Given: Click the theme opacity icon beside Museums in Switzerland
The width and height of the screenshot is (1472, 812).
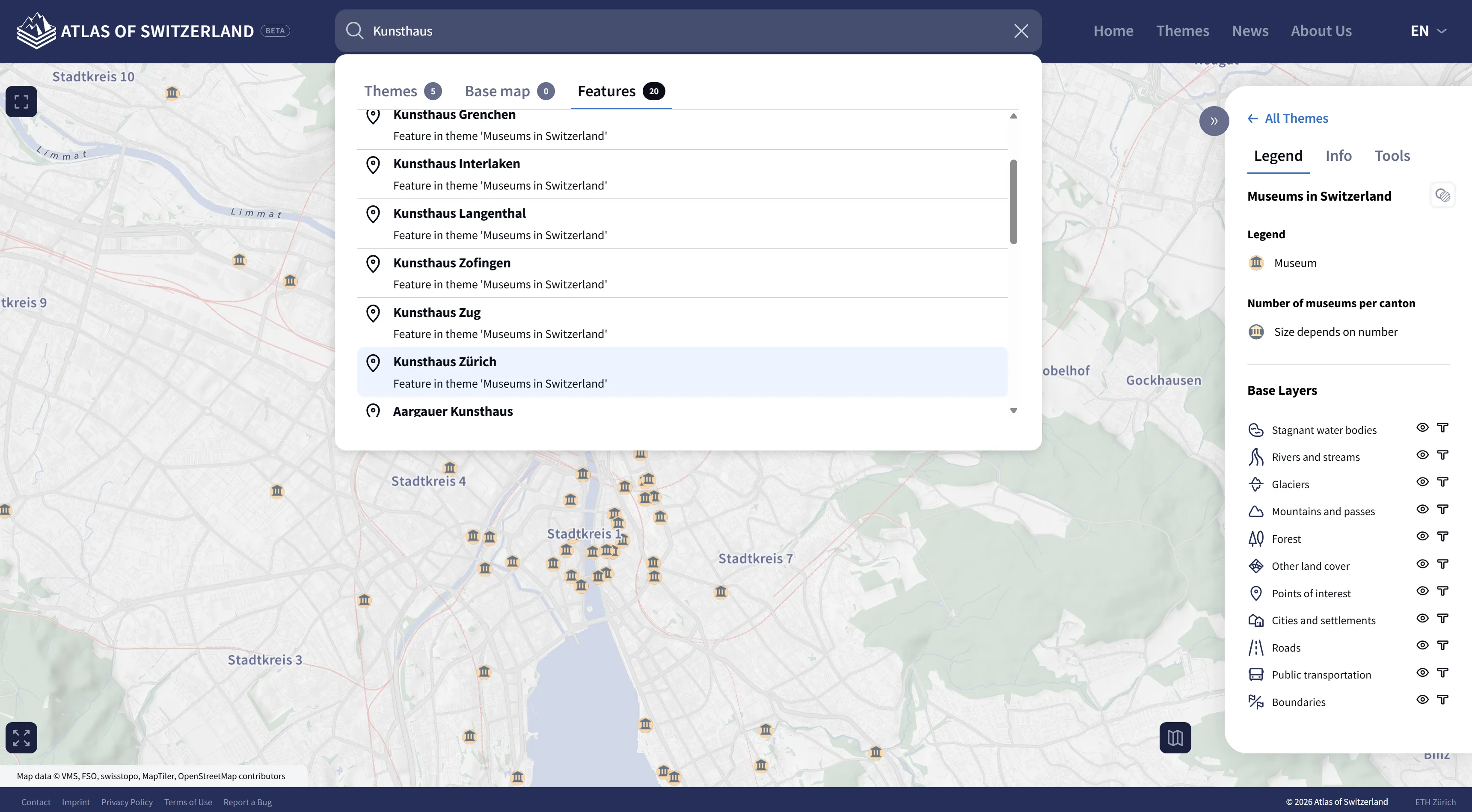Looking at the screenshot, I should pyautogui.click(x=1443, y=196).
